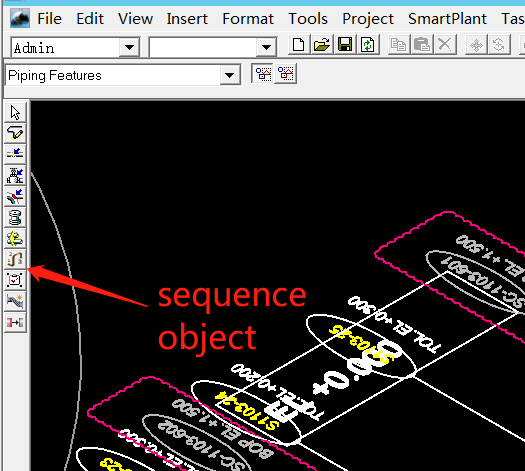This screenshot has width=525, height=471.
Task: Click the yellow S1103-15 label in drawing
Action: tap(362, 344)
